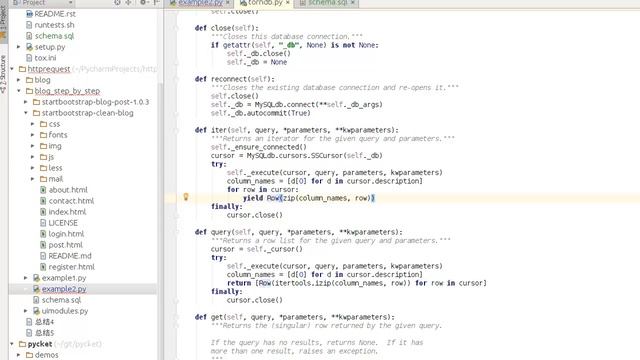Select the less folder in the tree

56,168
